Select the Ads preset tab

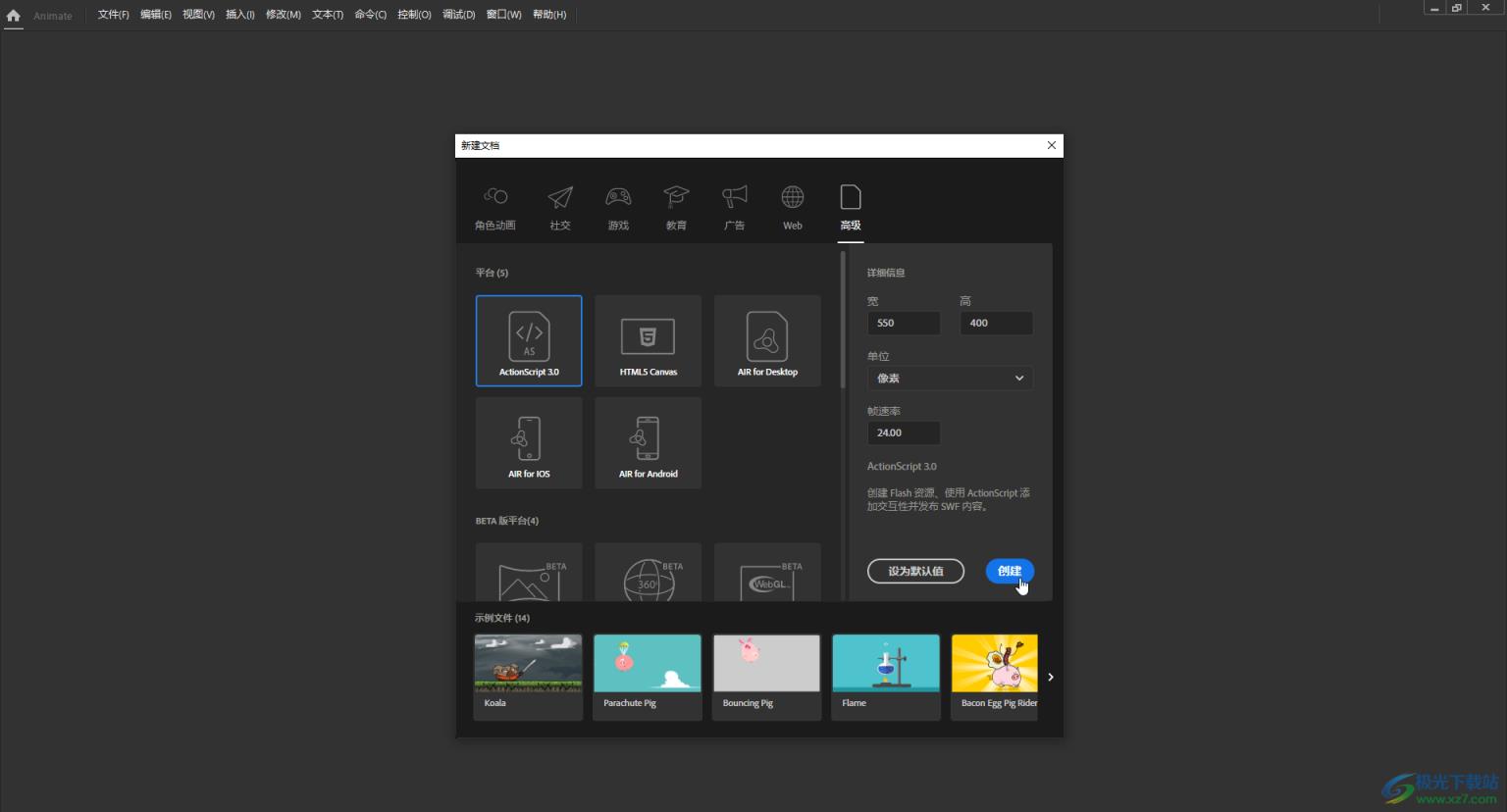(x=734, y=209)
